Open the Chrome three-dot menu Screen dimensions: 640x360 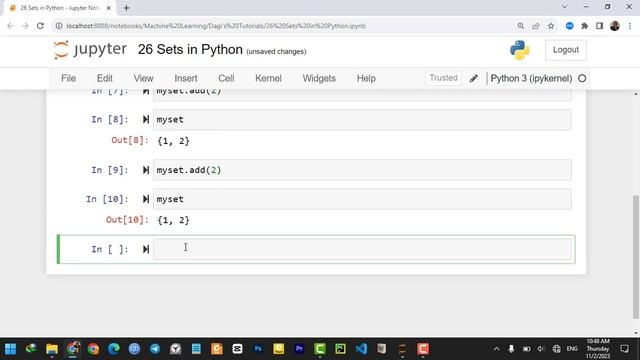630,26
